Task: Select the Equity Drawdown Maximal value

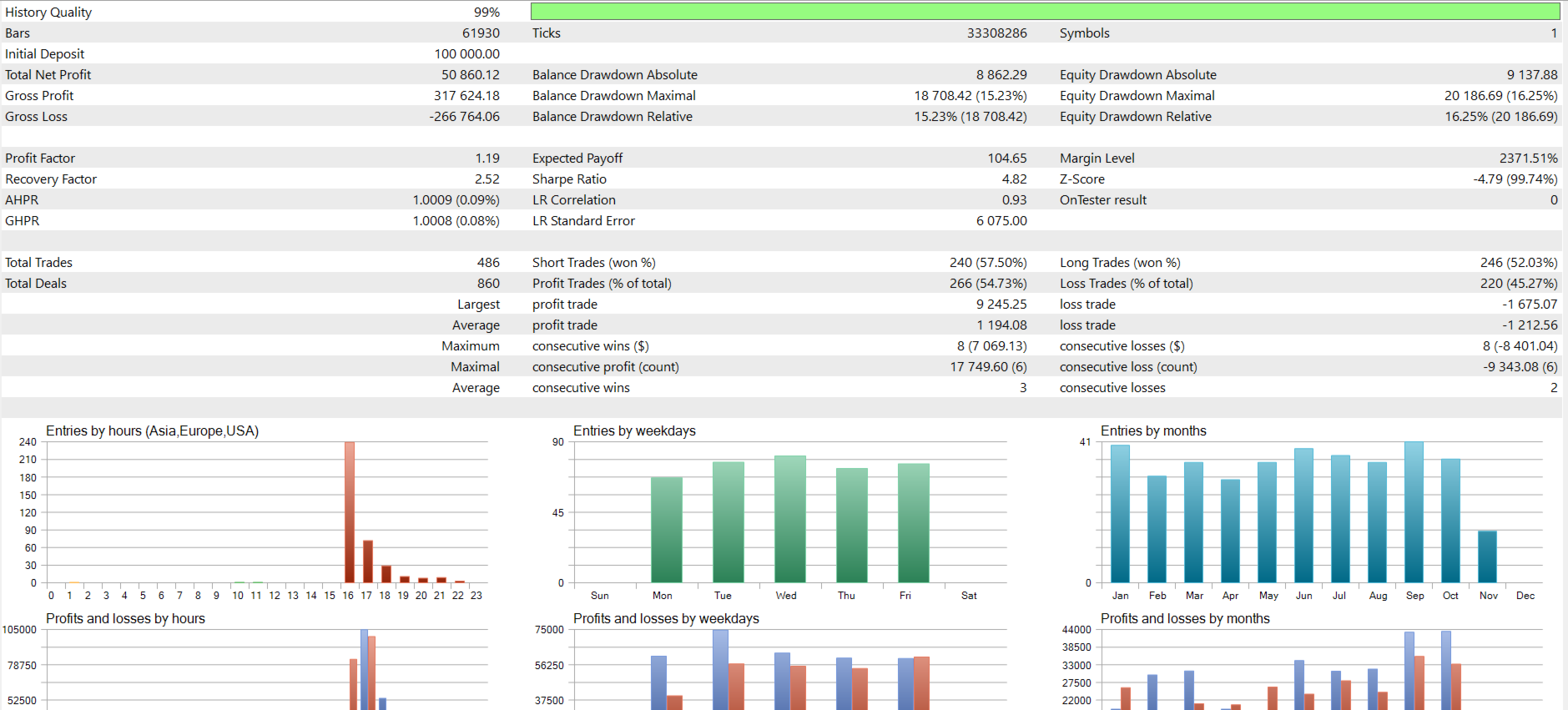Action: click(1501, 96)
